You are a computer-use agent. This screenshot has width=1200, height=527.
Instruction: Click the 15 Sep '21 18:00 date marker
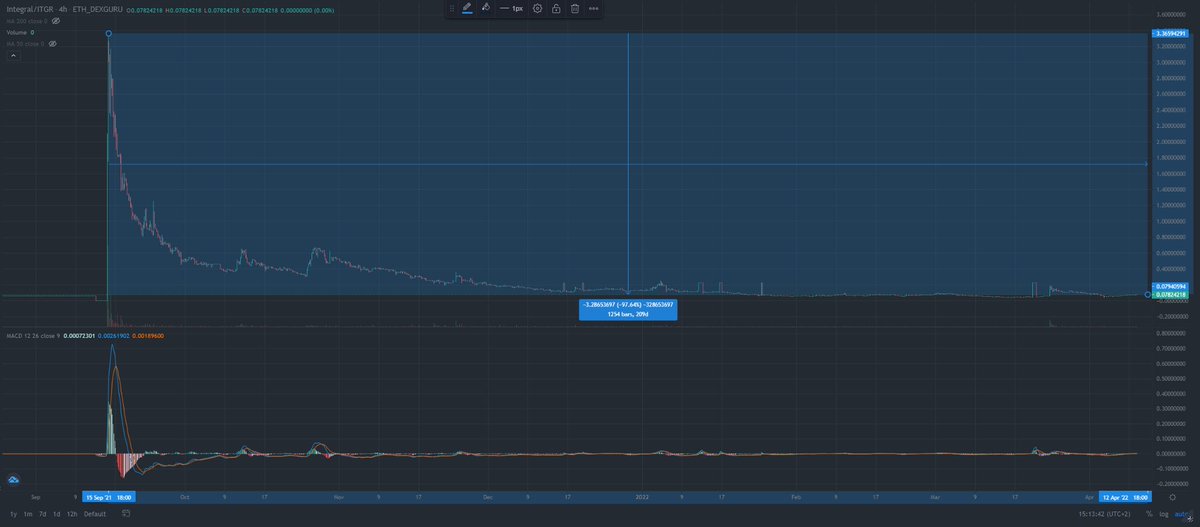(110, 496)
